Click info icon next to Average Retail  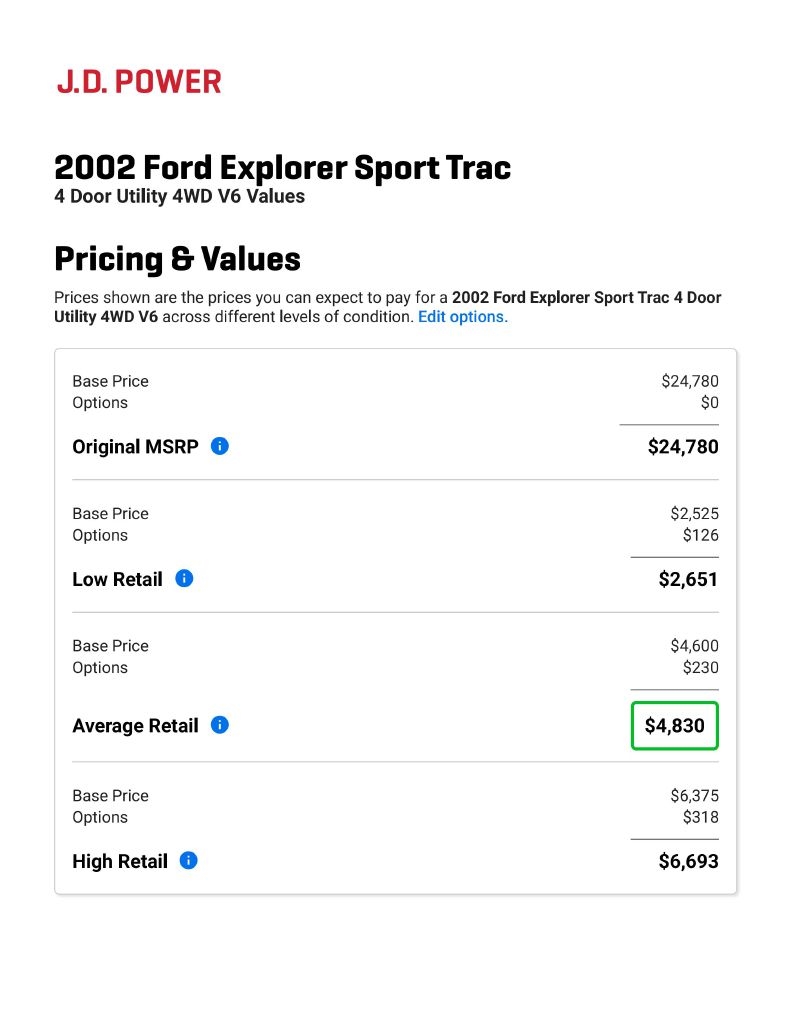[x=220, y=725]
